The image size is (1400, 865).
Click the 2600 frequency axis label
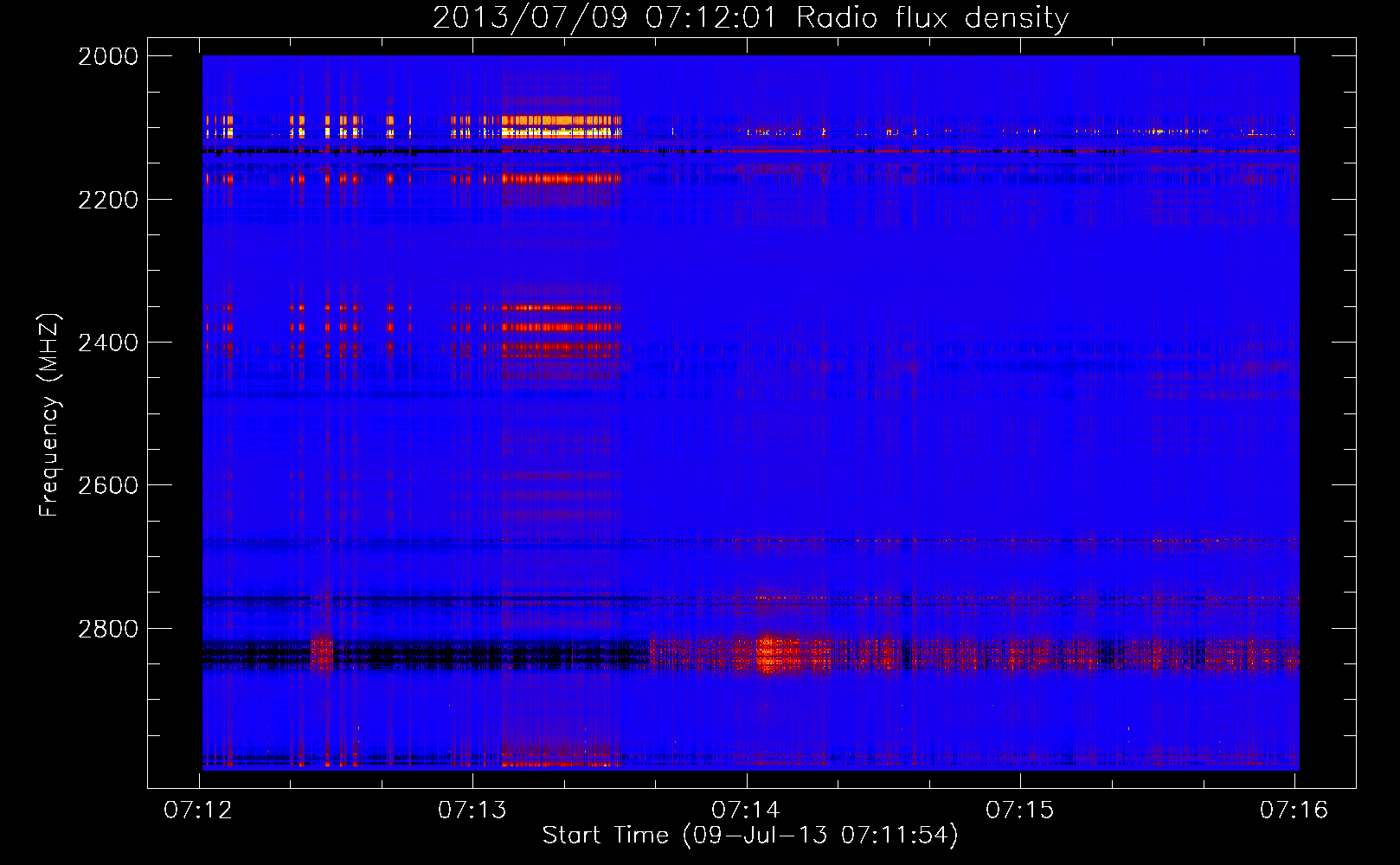pyautogui.click(x=108, y=485)
